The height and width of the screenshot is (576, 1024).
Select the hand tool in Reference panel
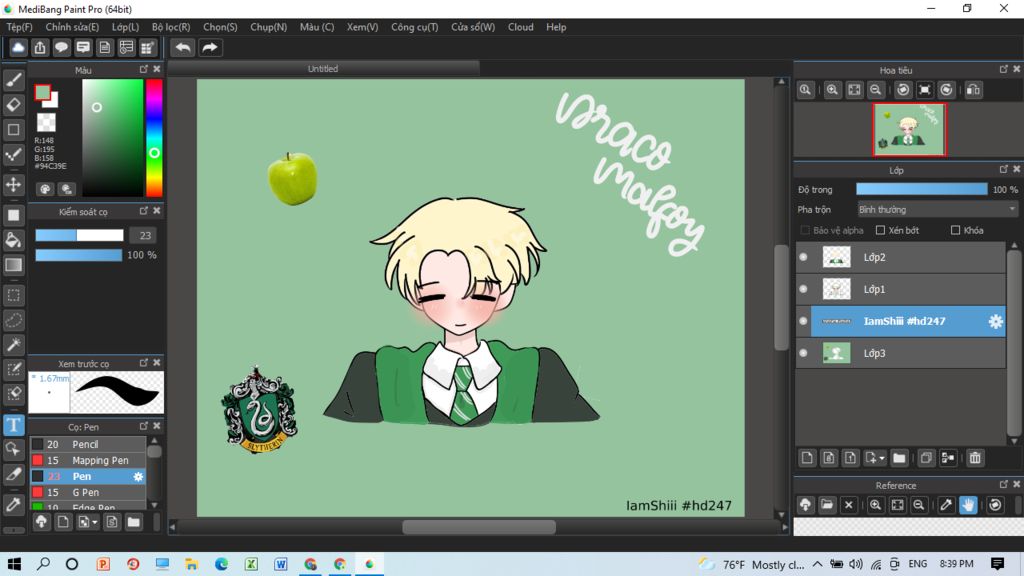click(x=968, y=505)
